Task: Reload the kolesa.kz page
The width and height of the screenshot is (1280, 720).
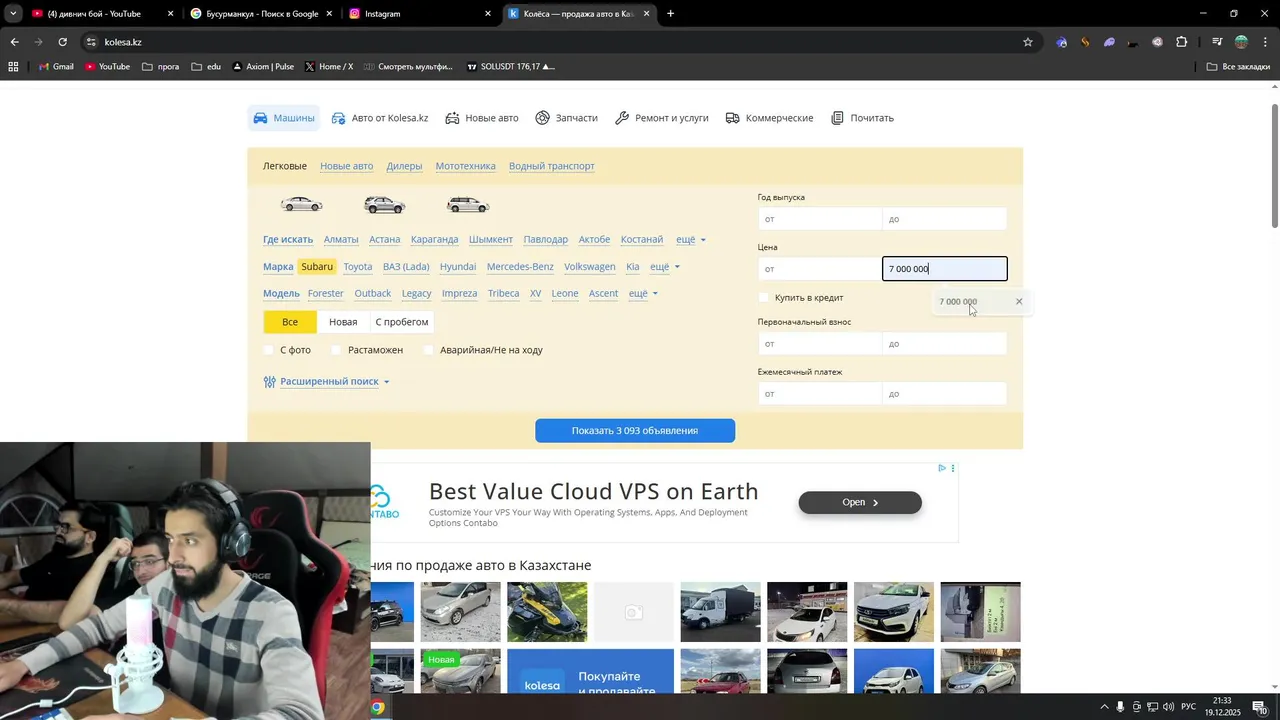Action: (62, 42)
